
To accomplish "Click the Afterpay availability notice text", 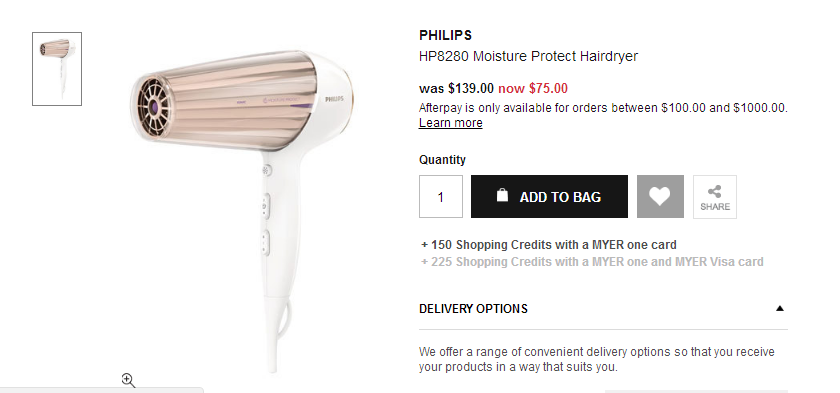I will (x=603, y=108).
